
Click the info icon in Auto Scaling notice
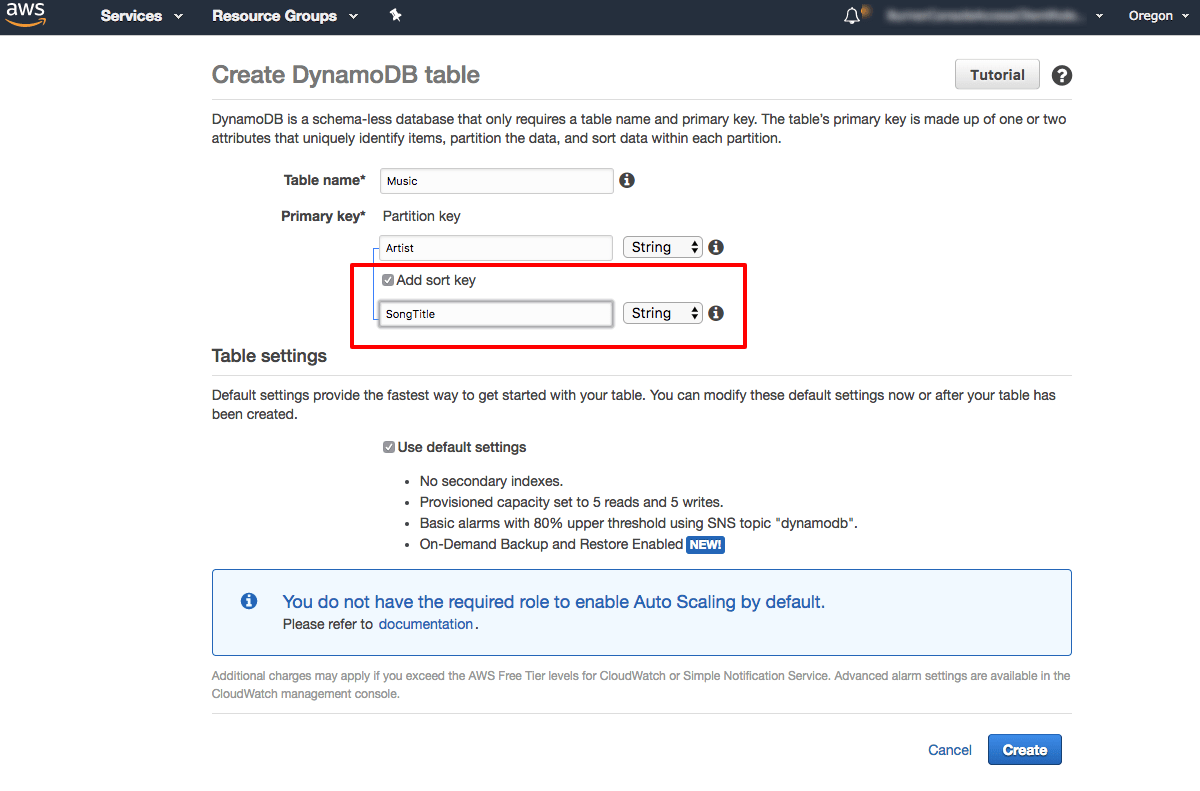click(249, 601)
